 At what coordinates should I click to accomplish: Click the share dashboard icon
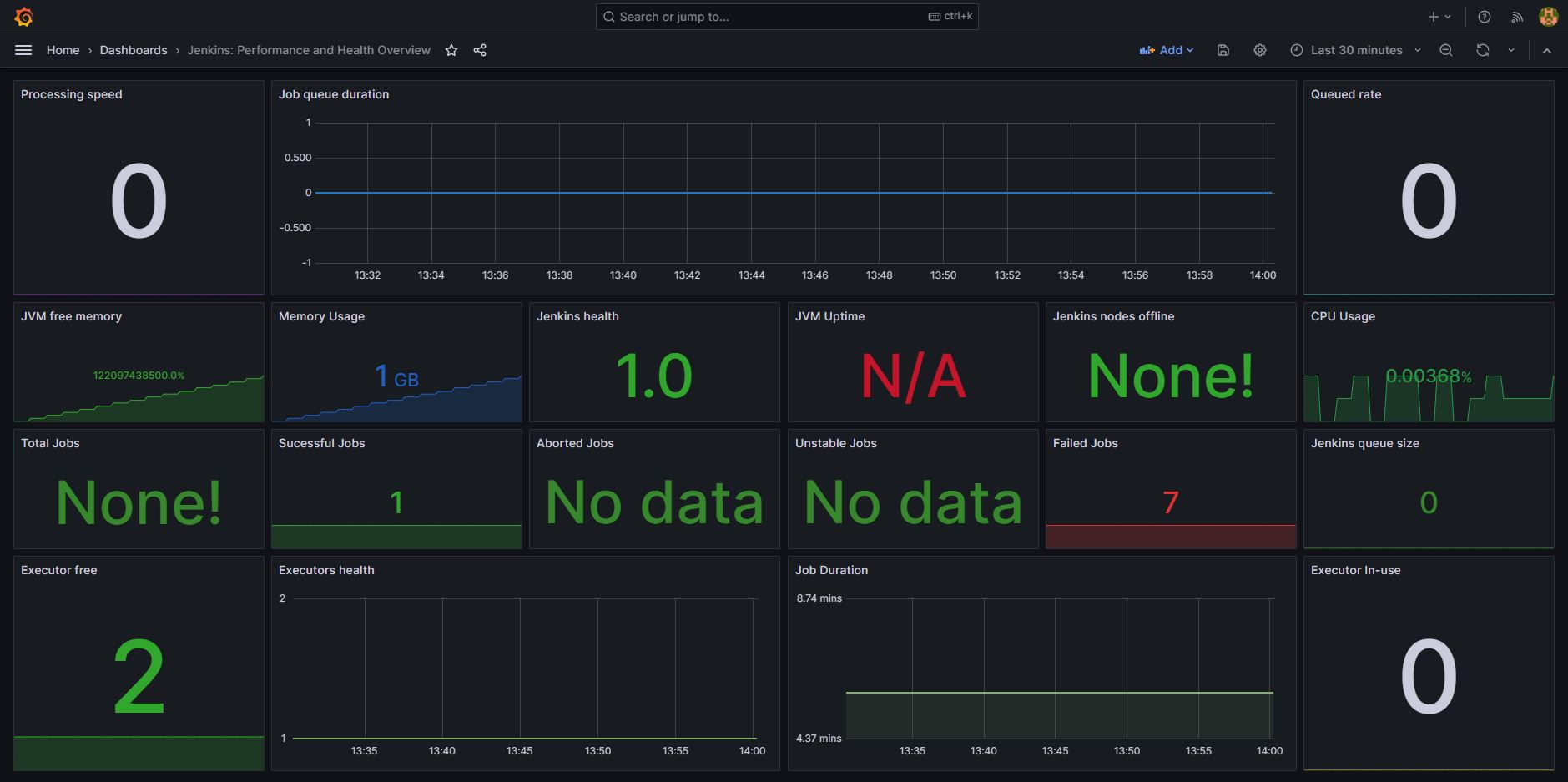(x=480, y=50)
